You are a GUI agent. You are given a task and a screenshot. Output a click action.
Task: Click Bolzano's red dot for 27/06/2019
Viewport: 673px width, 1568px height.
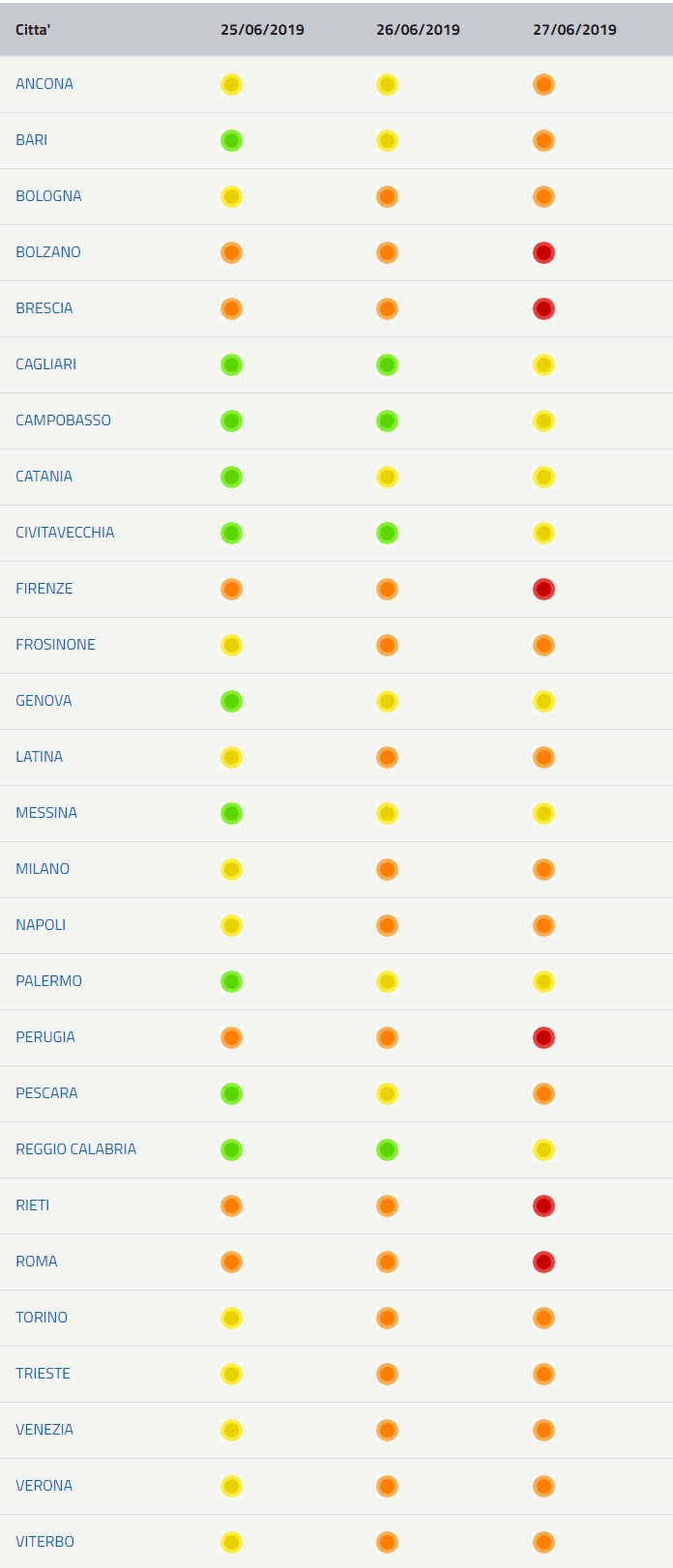coord(543,252)
